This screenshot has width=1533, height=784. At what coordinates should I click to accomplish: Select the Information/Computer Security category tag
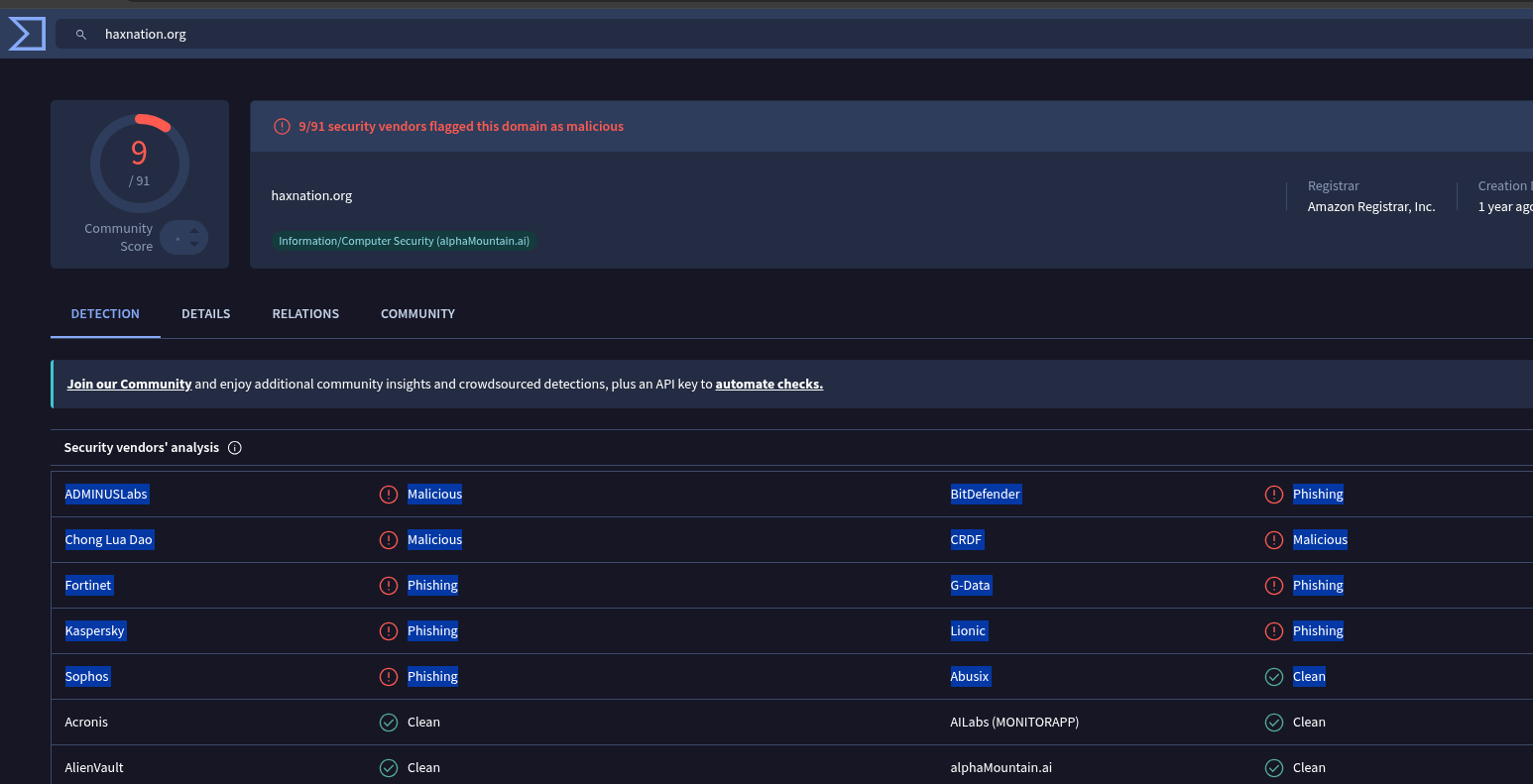[x=405, y=241]
